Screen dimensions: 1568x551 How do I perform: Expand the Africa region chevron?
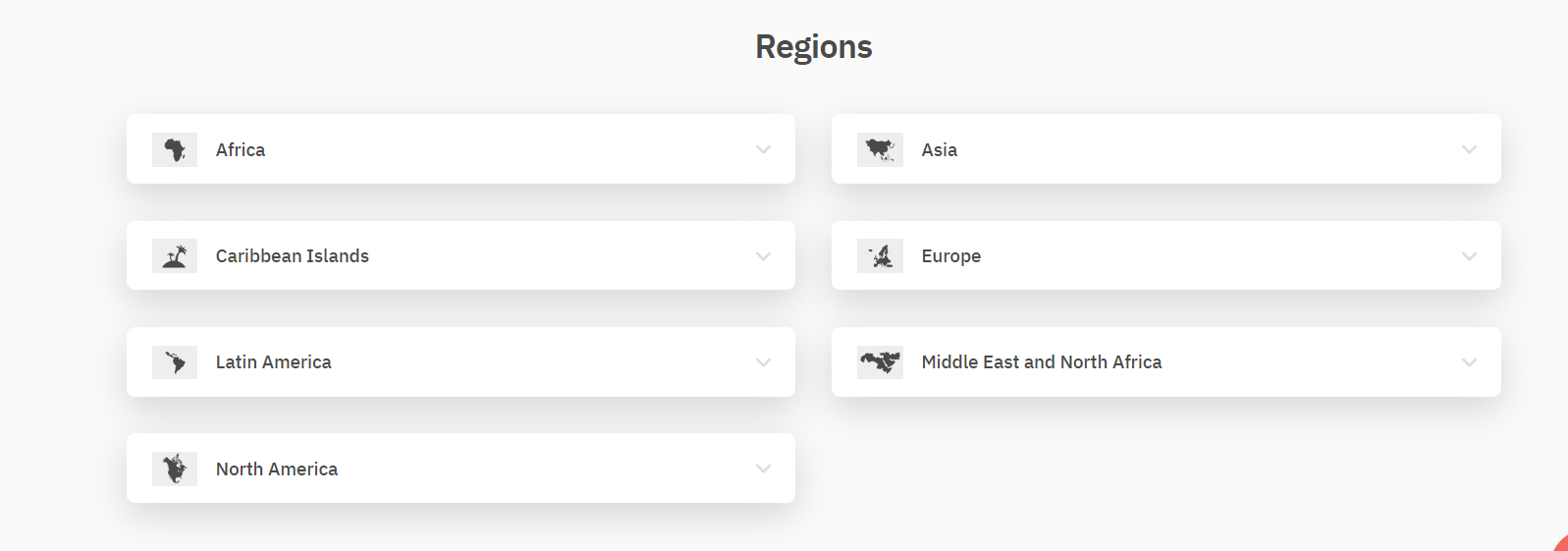coord(764,149)
